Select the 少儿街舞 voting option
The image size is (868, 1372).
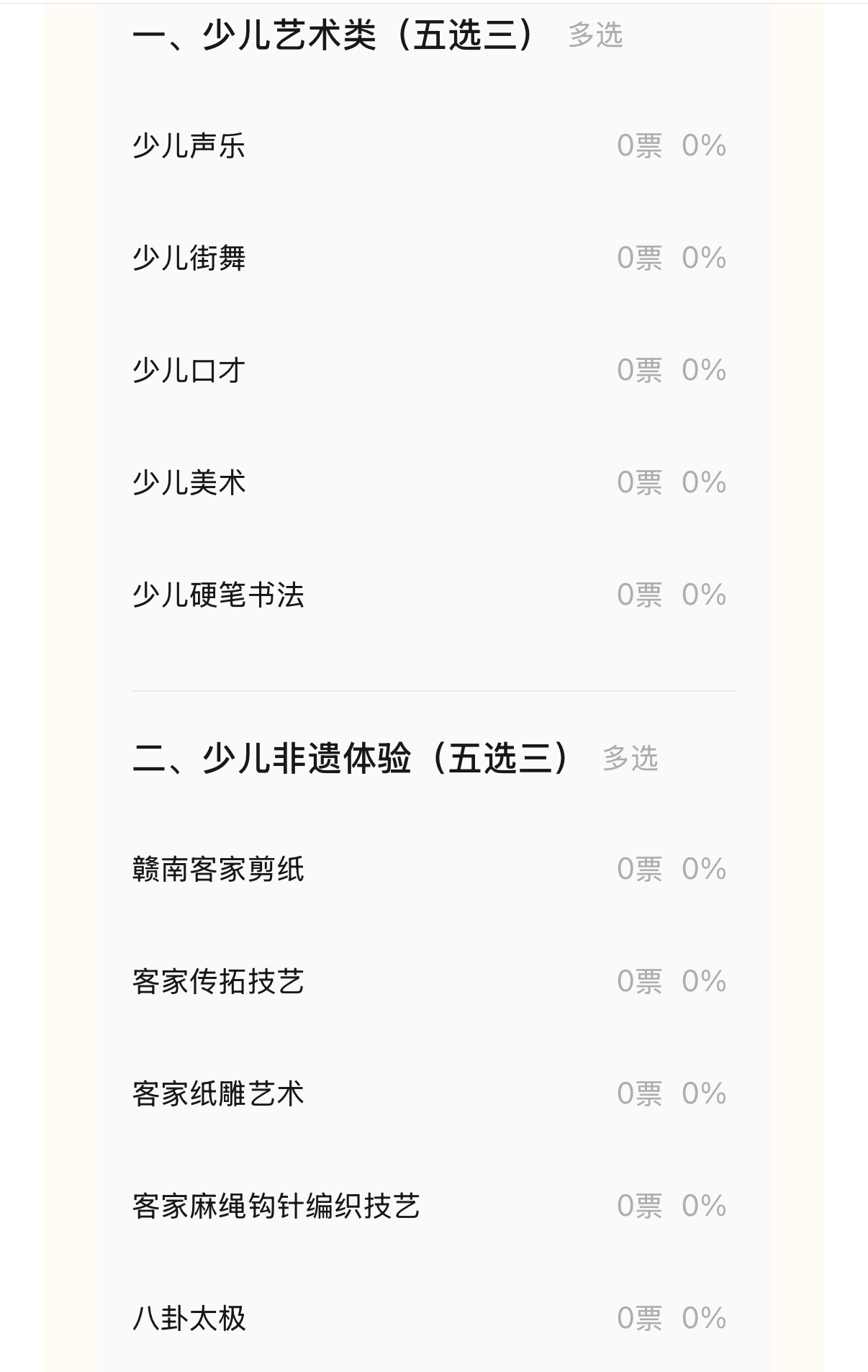434,258
